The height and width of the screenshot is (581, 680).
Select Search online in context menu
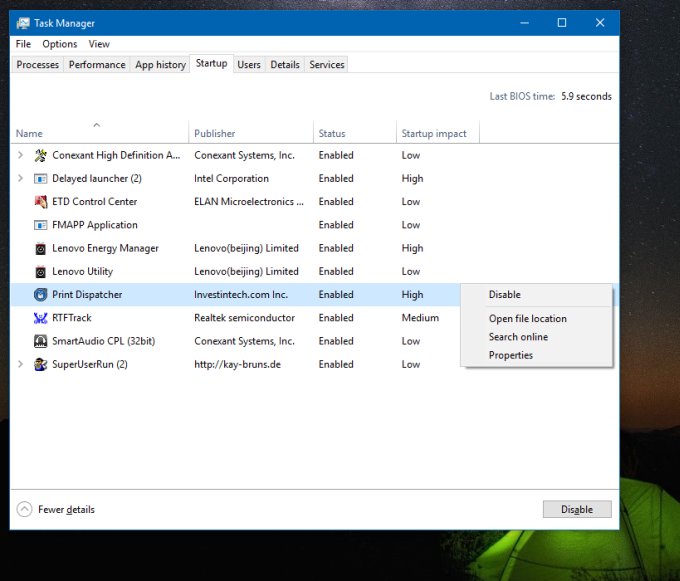(x=518, y=337)
